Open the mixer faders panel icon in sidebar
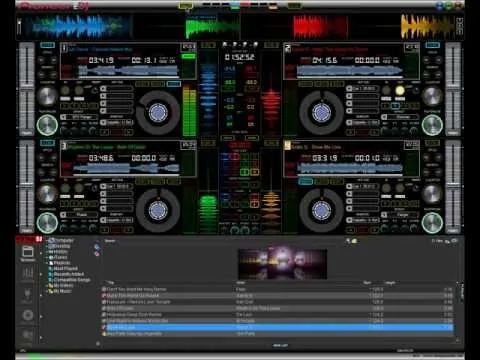The image size is (480, 360). 28,274
